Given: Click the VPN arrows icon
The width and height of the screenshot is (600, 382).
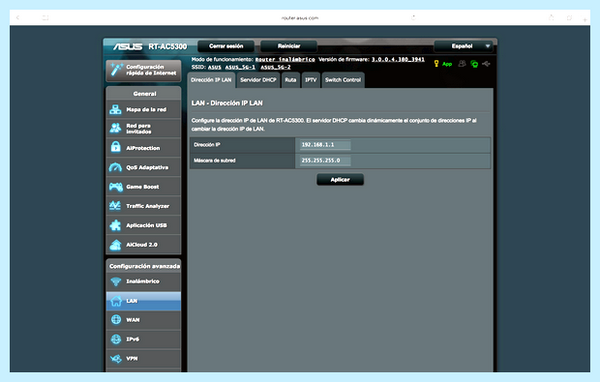Looking at the screenshot, I should [116, 359].
